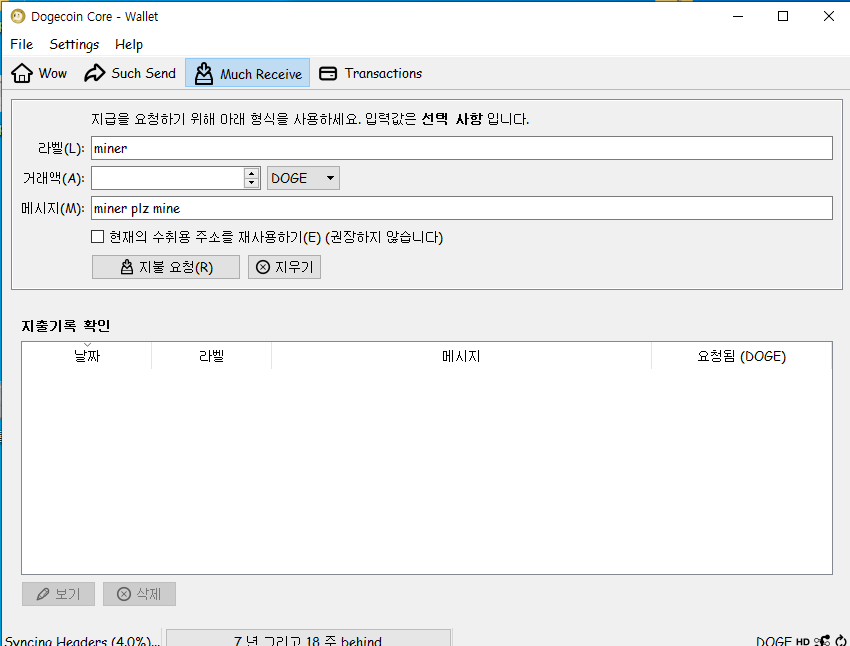Click the HD wallet status icon
Image resolution: width=850 pixels, height=646 pixels.
pyautogui.click(x=803, y=641)
